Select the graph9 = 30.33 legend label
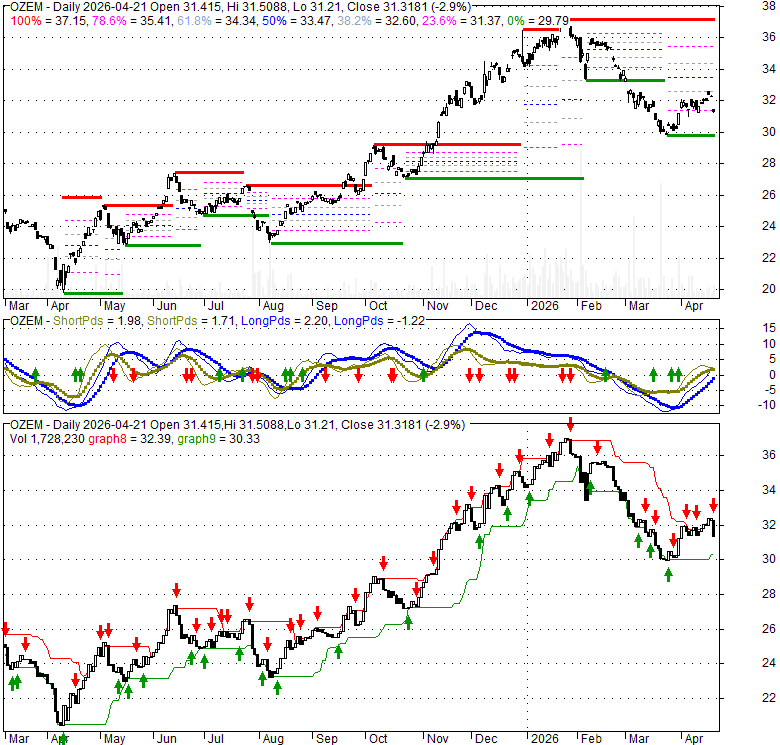The width and height of the screenshot is (780, 745). pos(218,439)
